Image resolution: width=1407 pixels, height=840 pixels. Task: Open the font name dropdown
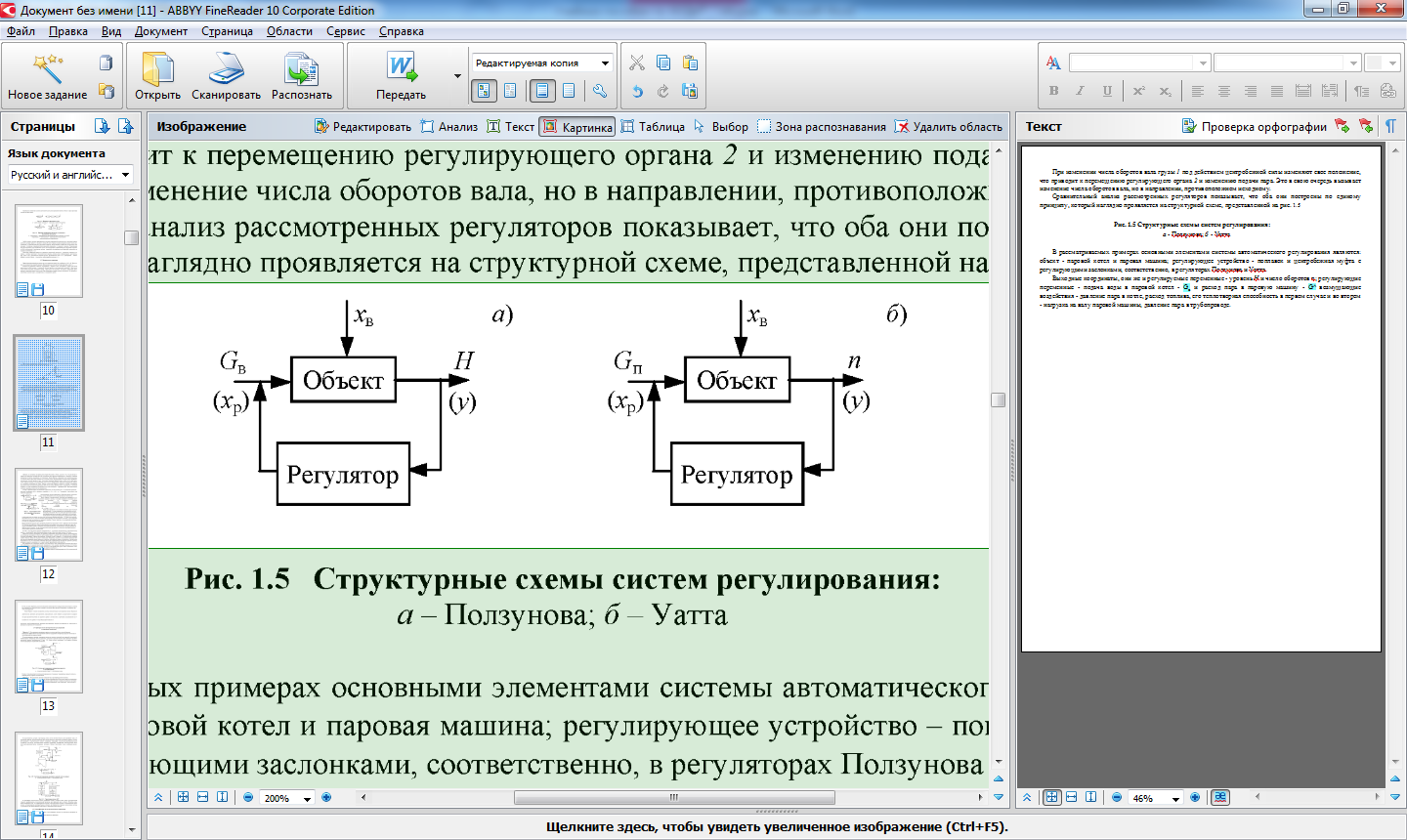1139,63
